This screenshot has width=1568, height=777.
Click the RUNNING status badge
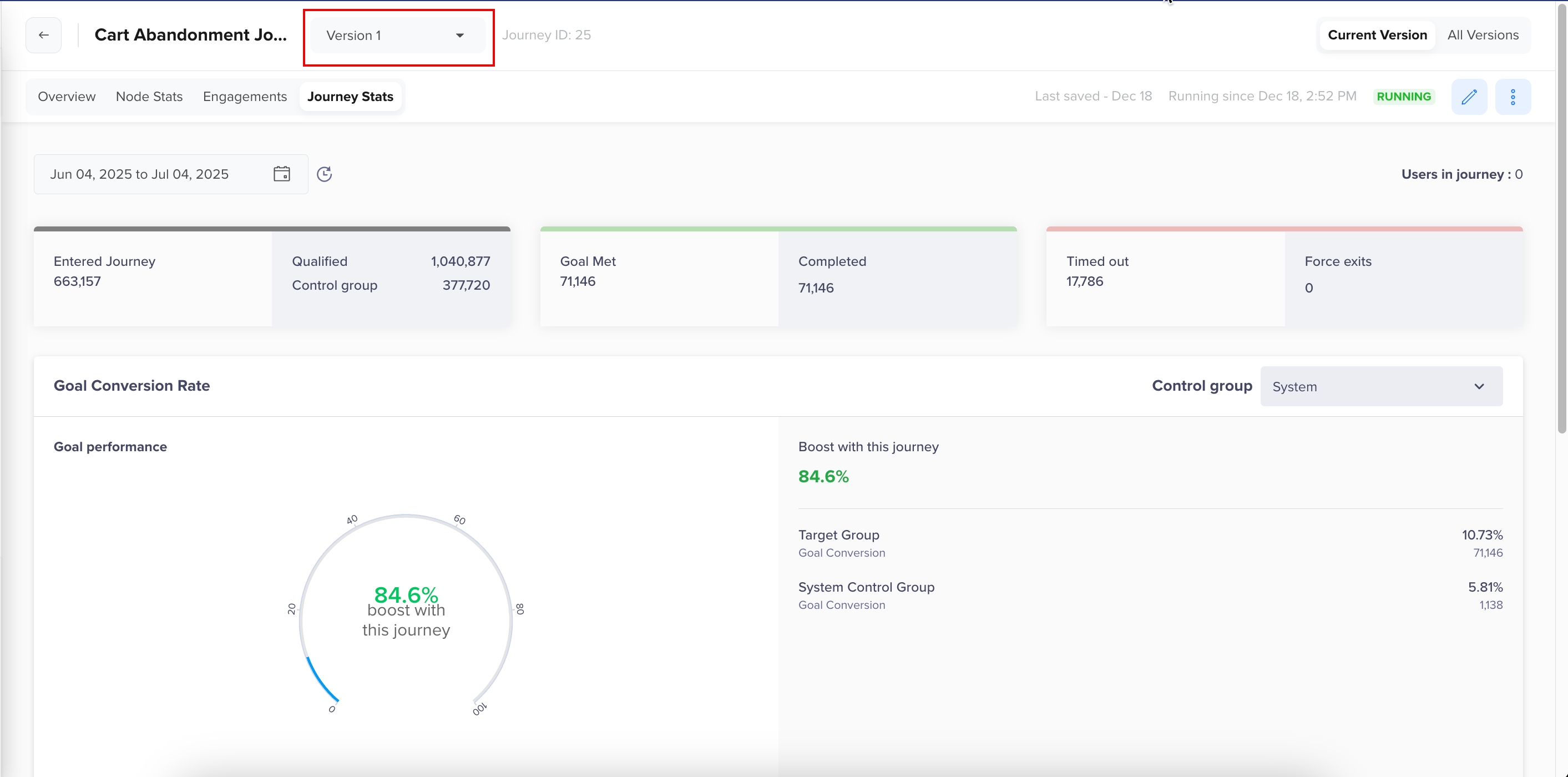click(x=1404, y=97)
